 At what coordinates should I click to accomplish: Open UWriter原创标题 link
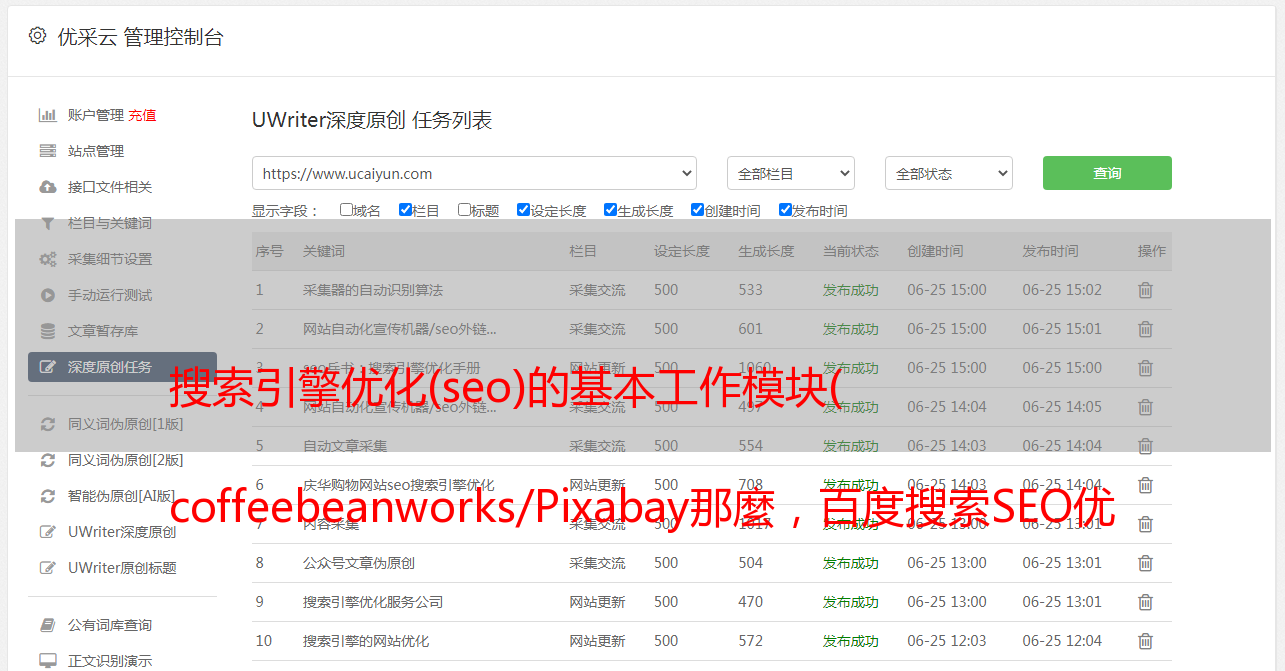tap(122, 568)
